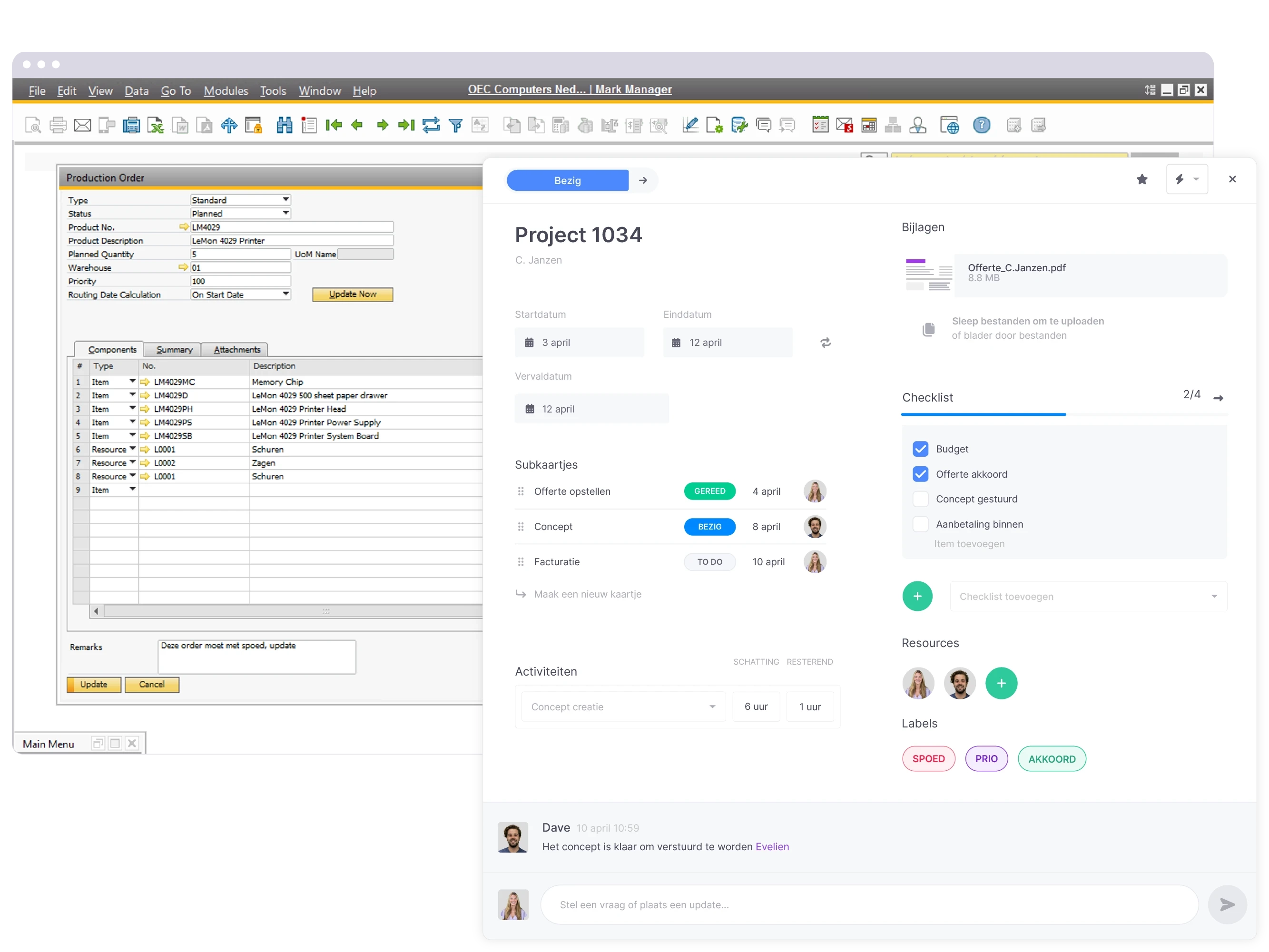The height and width of the screenshot is (952, 1269).
Task: Go to the last data record
Action: 406,125
